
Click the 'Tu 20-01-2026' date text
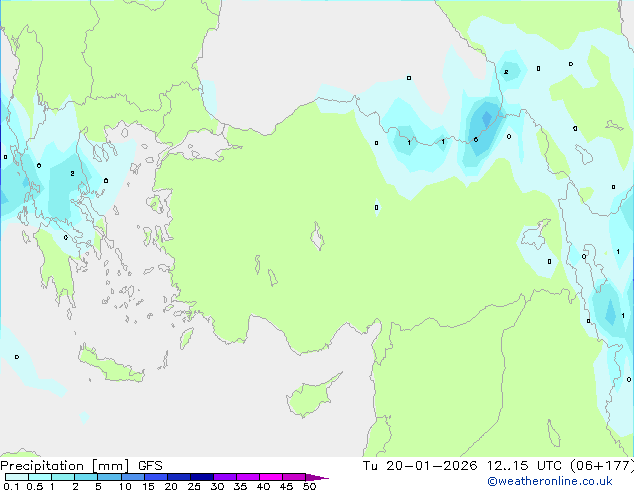[420, 466]
